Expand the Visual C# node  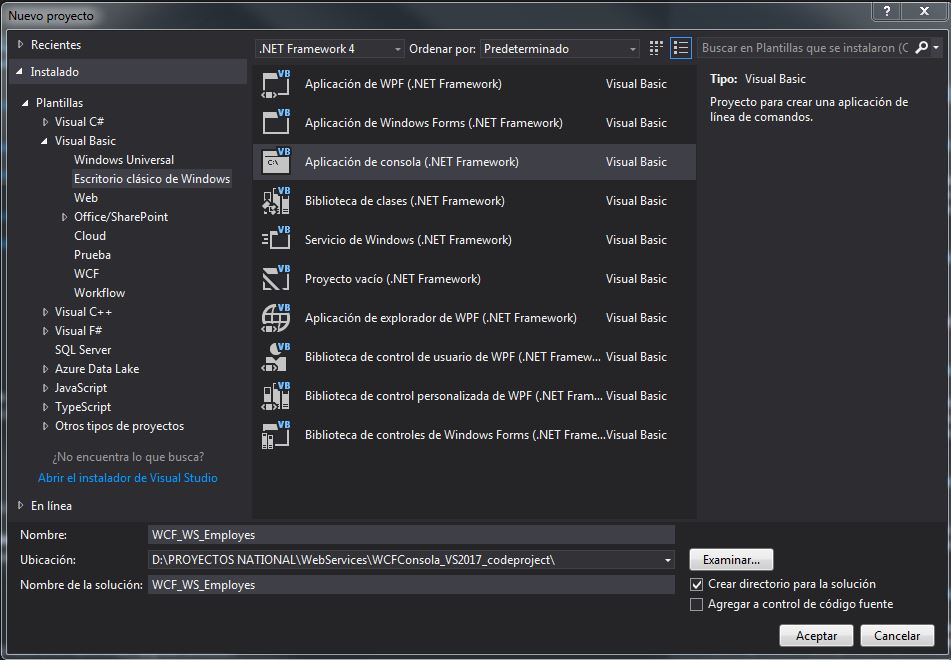click(45, 122)
